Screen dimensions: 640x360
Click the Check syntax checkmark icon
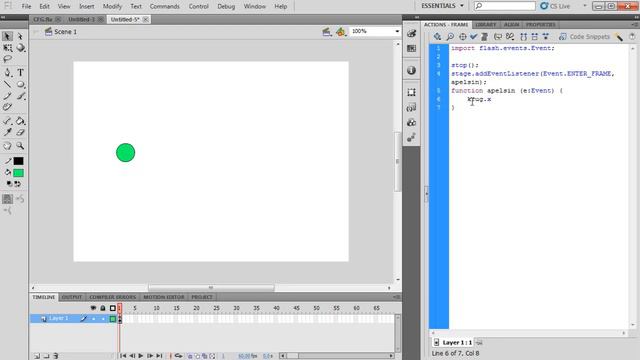point(473,37)
